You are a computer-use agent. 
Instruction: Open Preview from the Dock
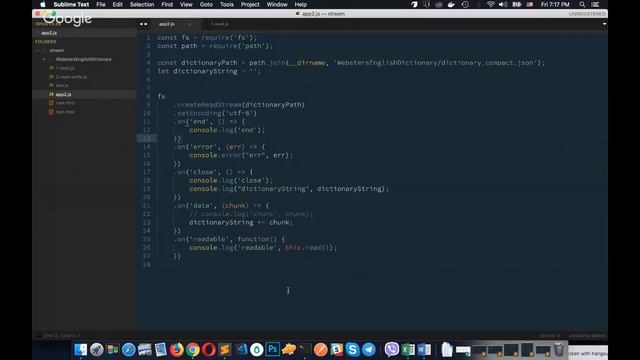160,350
